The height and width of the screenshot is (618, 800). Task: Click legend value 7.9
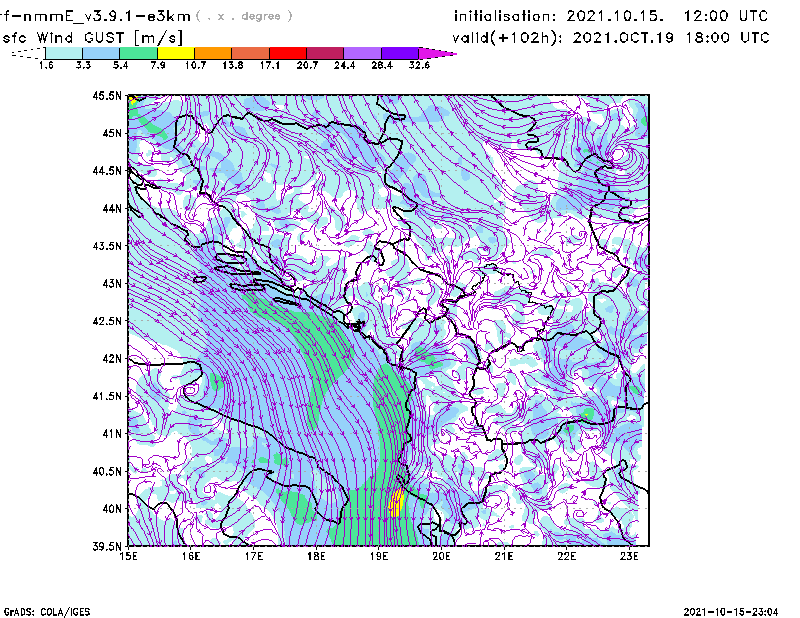pos(158,65)
